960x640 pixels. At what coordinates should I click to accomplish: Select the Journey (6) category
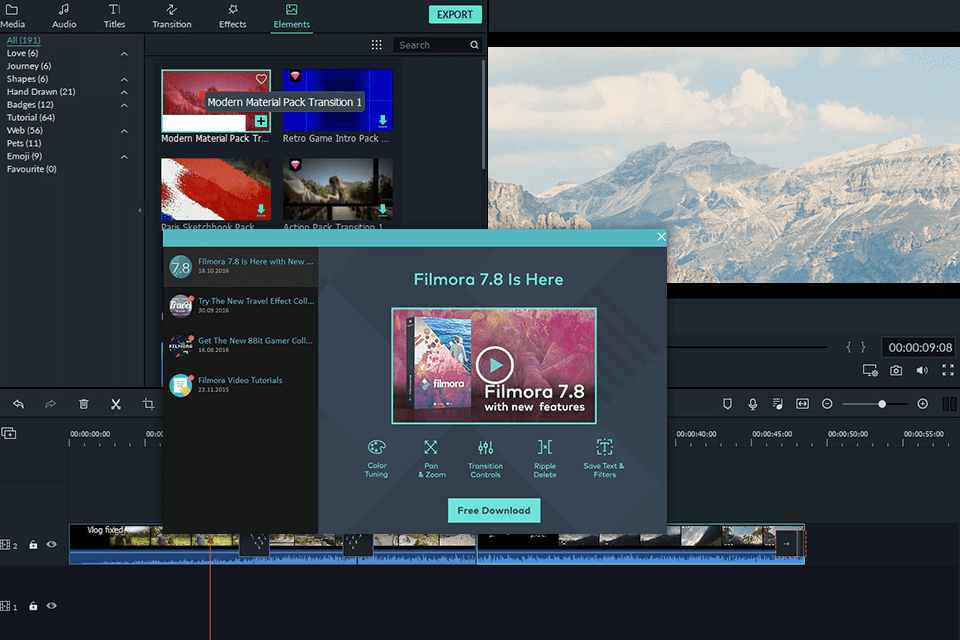click(x=29, y=66)
